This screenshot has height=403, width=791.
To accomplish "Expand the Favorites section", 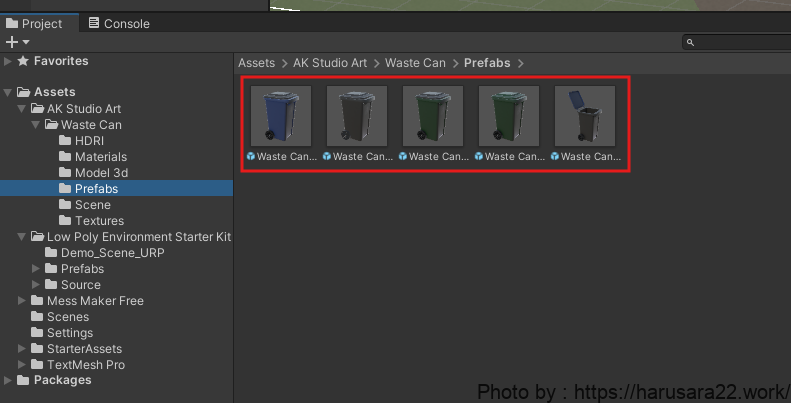I will click(x=9, y=61).
